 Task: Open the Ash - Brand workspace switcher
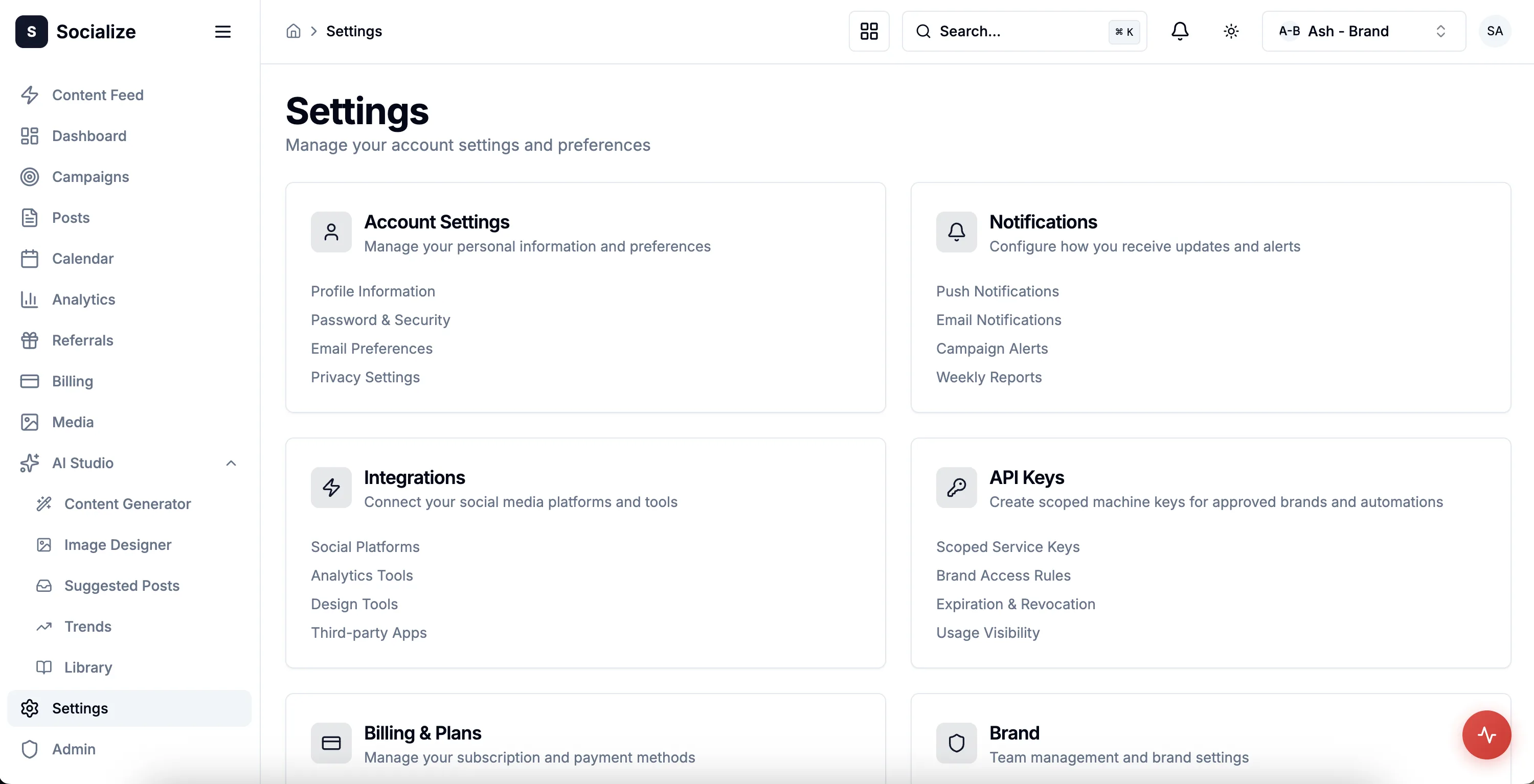1363,31
